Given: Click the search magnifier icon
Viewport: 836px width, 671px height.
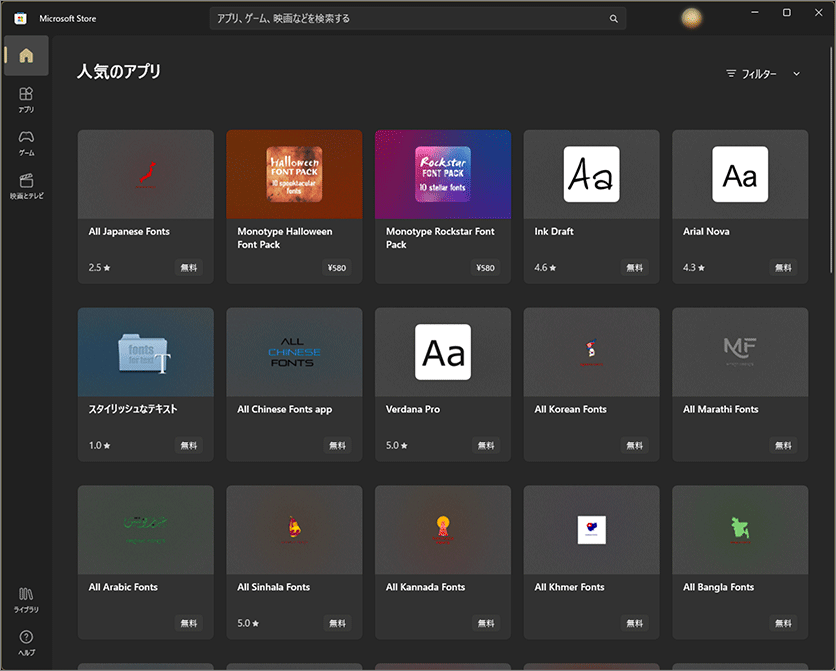Looking at the screenshot, I should (x=614, y=19).
